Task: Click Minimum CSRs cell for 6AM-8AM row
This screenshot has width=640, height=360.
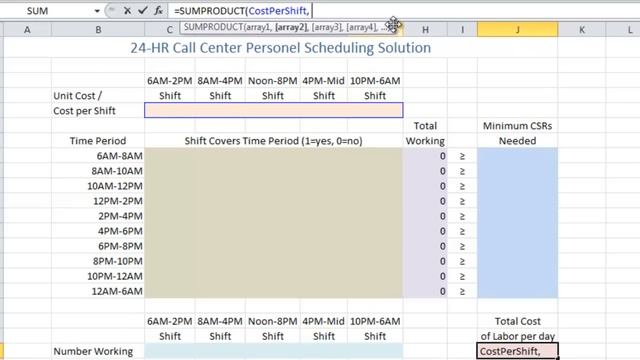Action: (x=517, y=156)
